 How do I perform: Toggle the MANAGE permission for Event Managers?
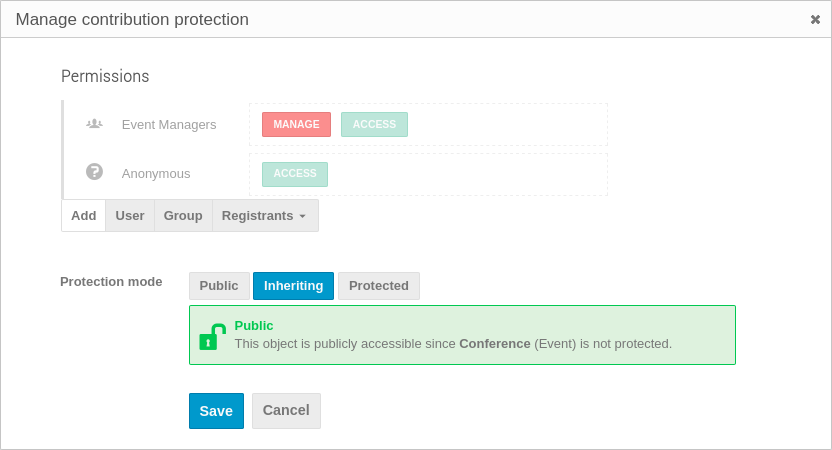(296, 125)
